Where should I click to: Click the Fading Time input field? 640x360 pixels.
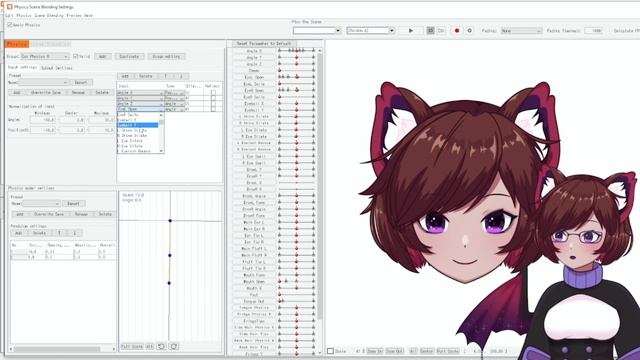tap(593, 31)
